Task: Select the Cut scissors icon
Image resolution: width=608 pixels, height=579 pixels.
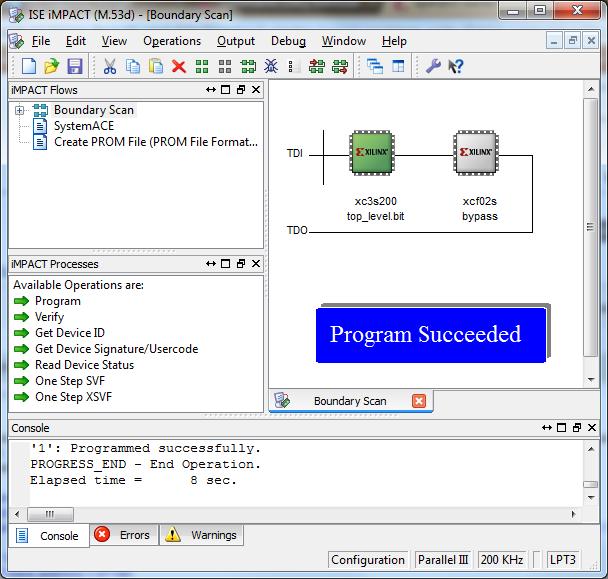Action: click(x=110, y=66)
